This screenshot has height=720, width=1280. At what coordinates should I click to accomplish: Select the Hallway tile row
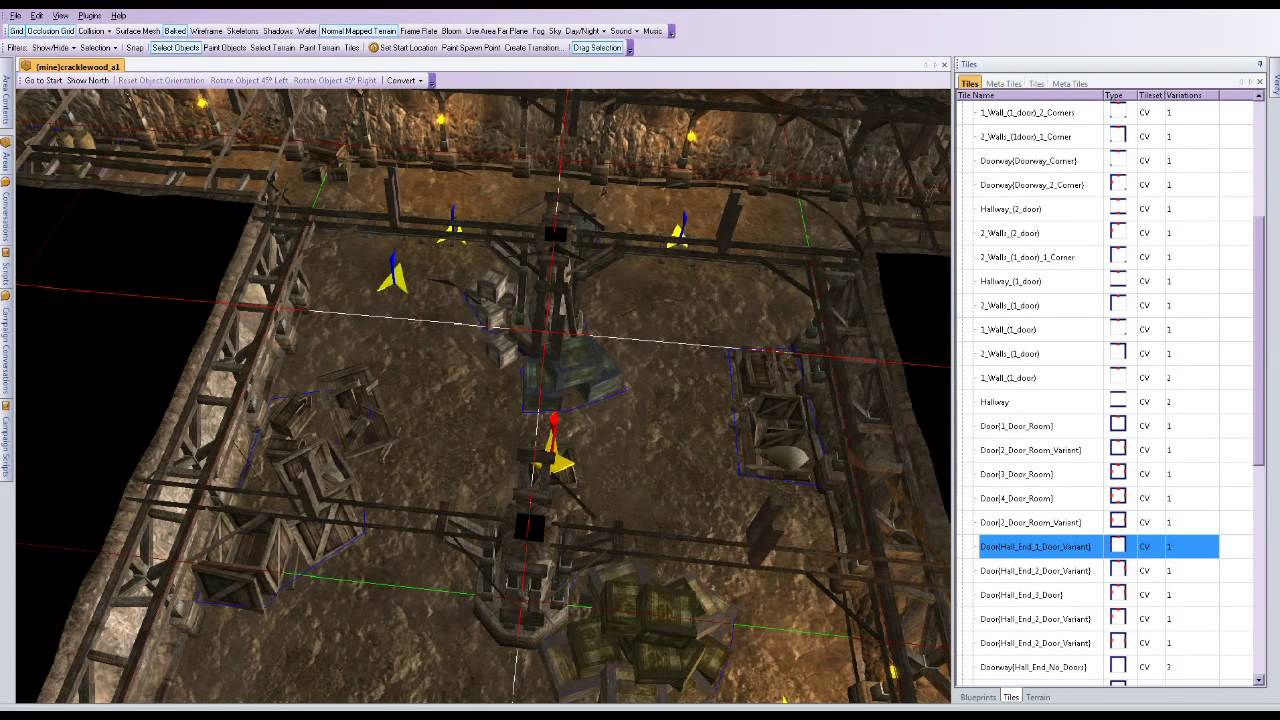tap(1098, 402)
